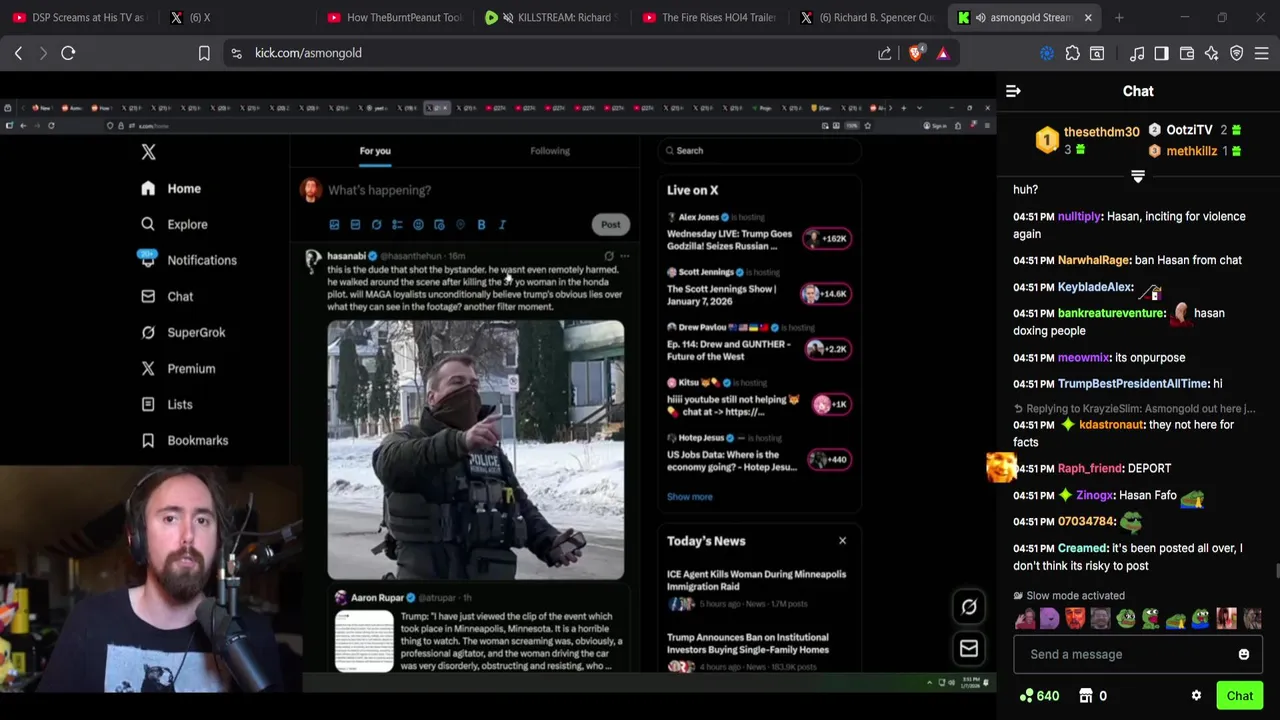Open the NarwhalRage user profile in chat
The image size is (1280, 720).
pyautogui.click(x=1094, y=260)
